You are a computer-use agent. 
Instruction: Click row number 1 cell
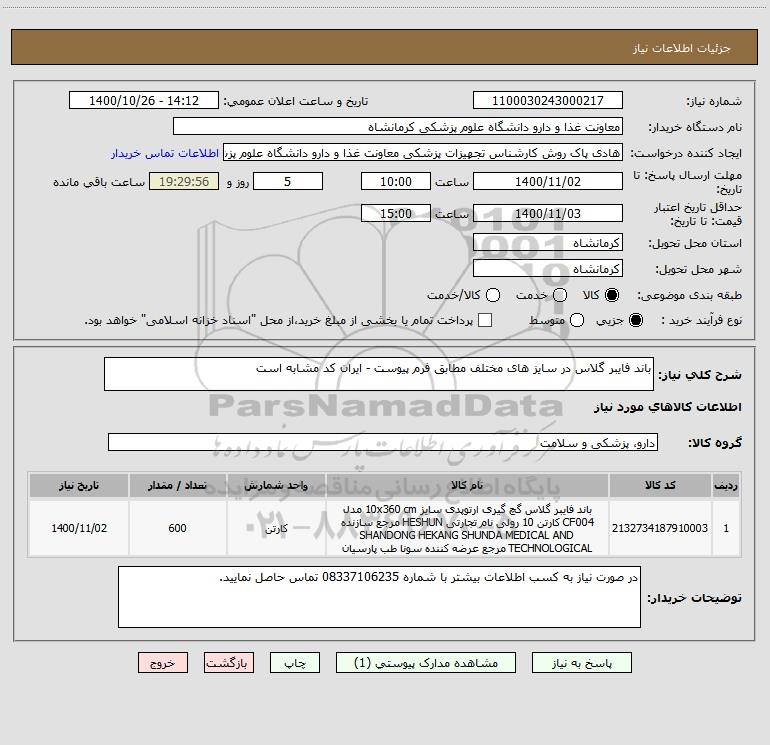point(726,528)
